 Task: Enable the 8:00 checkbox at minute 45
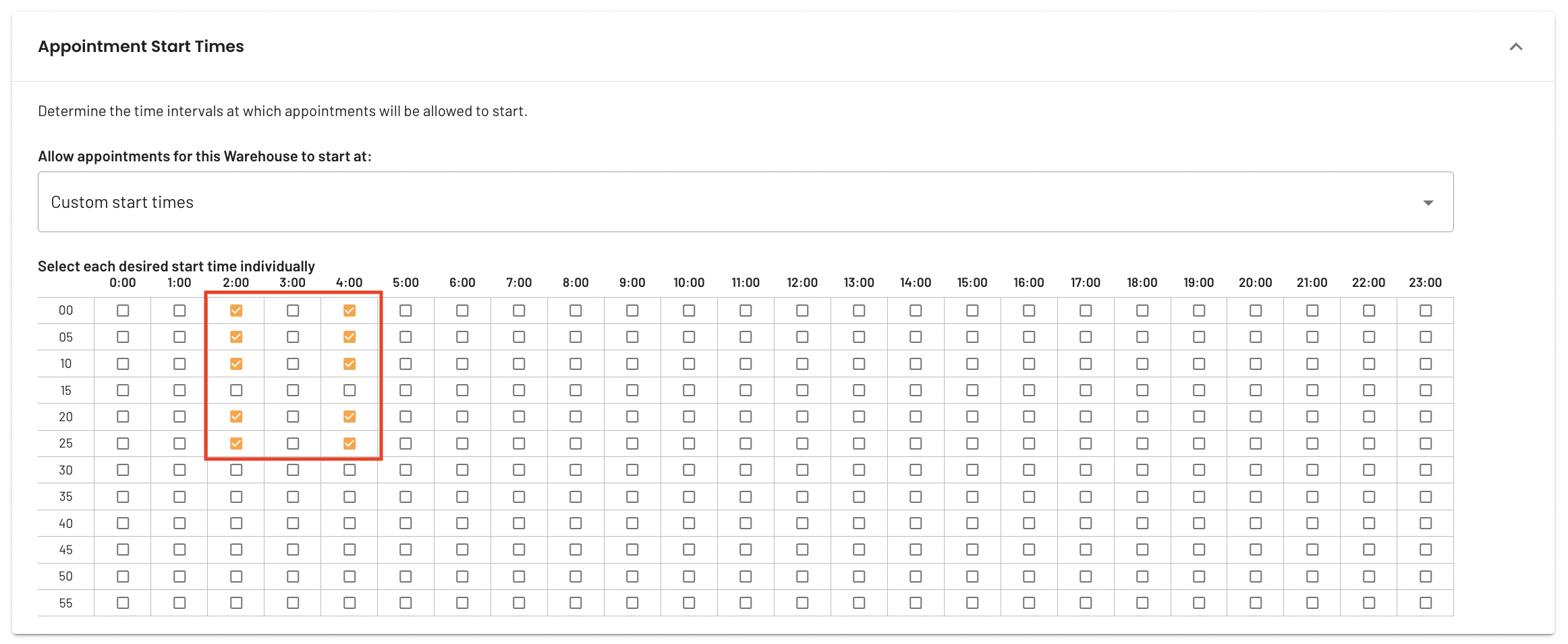[576, 549]
